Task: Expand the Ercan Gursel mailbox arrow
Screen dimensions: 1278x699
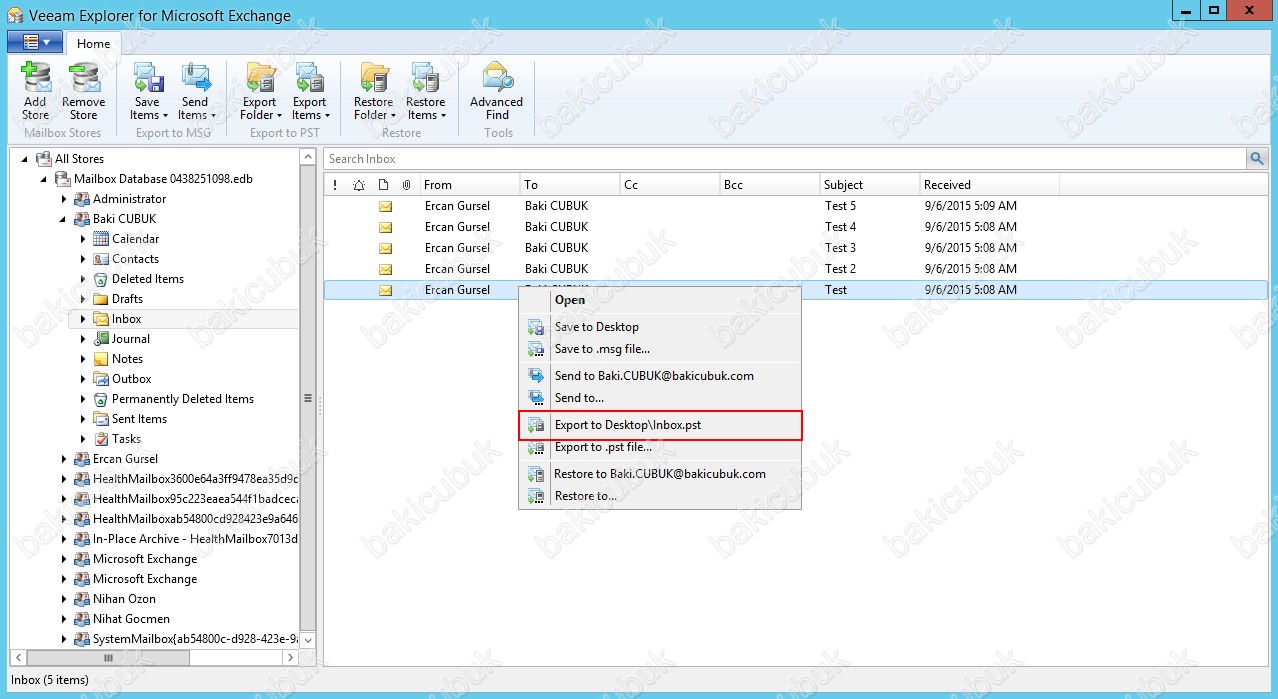Action: point(64,459)
